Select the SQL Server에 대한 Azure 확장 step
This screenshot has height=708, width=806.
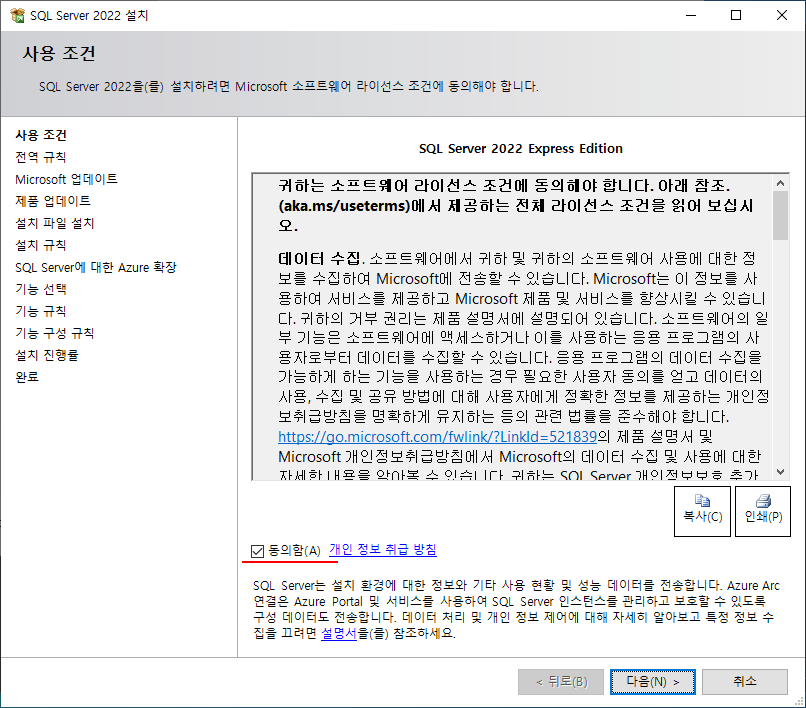[96, 267]
